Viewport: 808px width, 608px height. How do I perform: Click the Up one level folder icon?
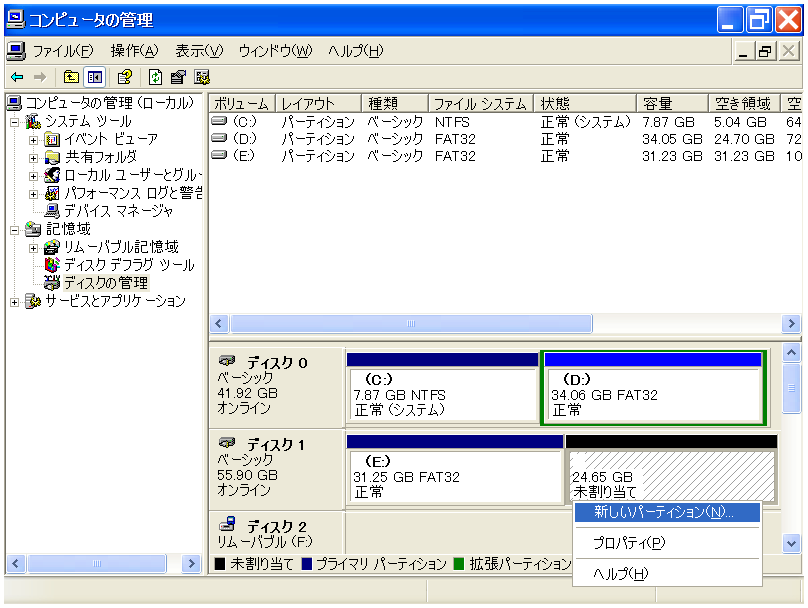pos(71,77)
